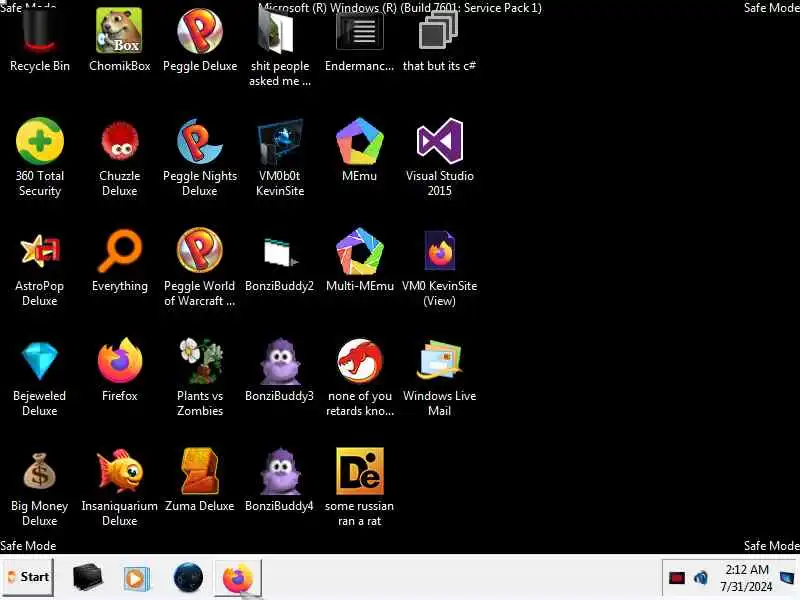Image resolution: width=800 pixels, height=600 pixels.
Task: Click the red flag tray icon
Action: 677,578
